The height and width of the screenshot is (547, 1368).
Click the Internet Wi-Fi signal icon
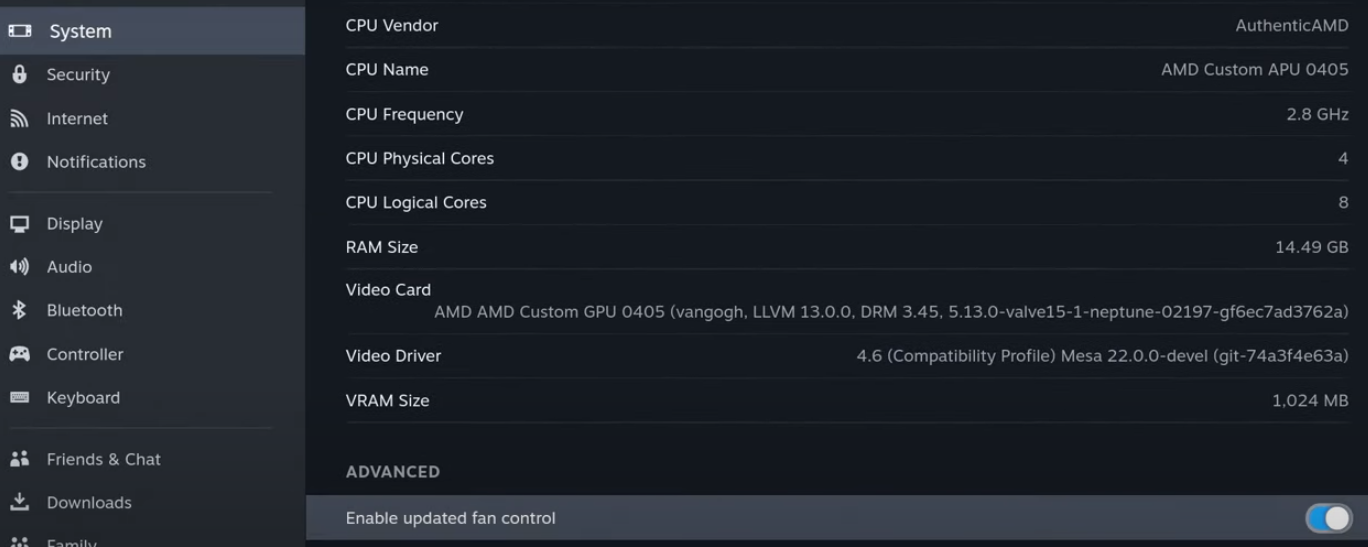[19, 119]
